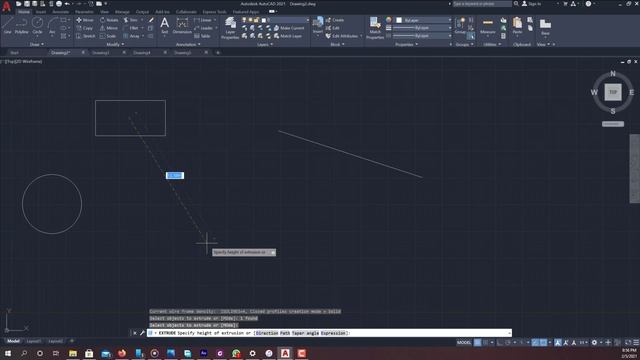Open the Home ribbon tab

(24, 12)
